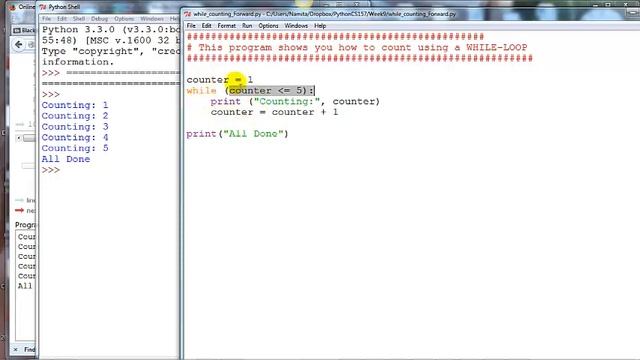Click the last shell prompt '>>>'

click(51, 170)
